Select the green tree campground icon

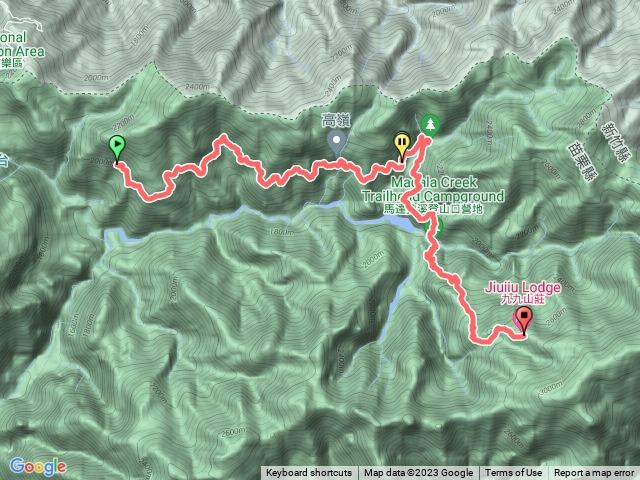[430, 124]
